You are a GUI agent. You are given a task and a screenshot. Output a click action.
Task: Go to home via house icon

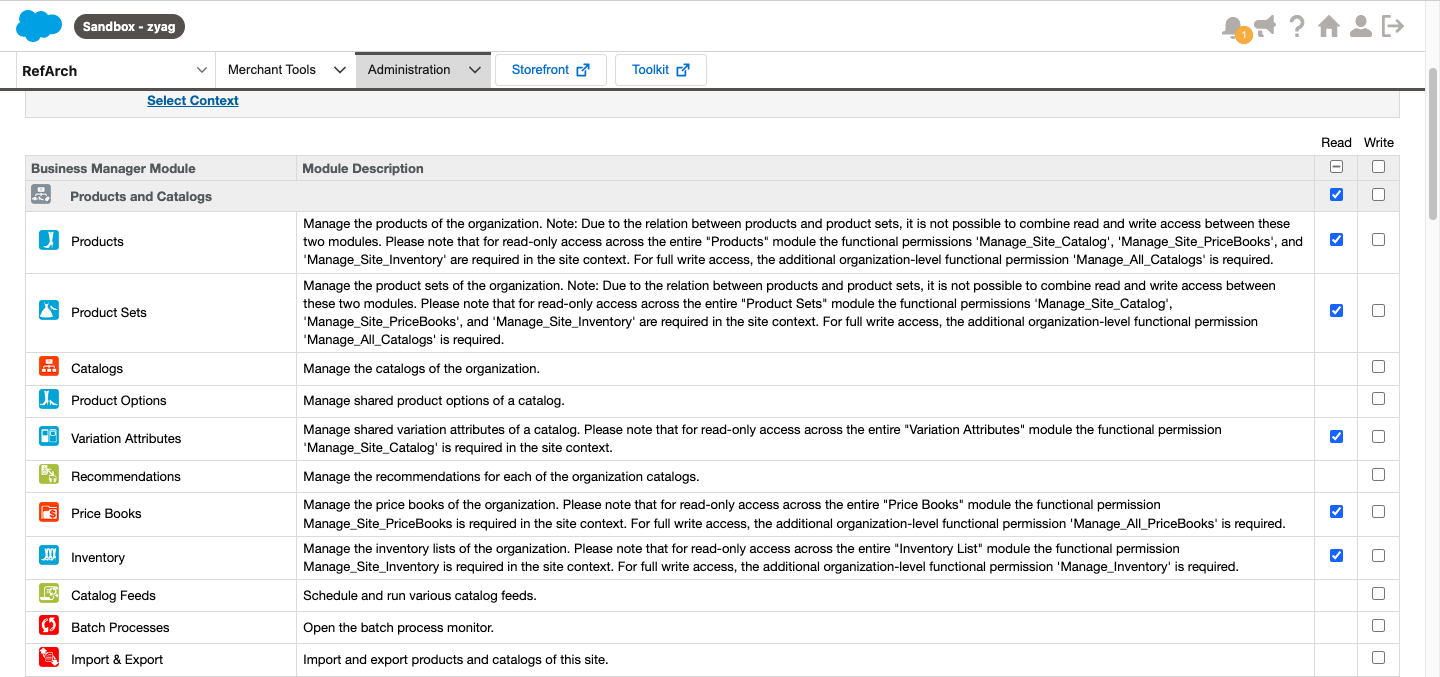[x=1329, y=27]
